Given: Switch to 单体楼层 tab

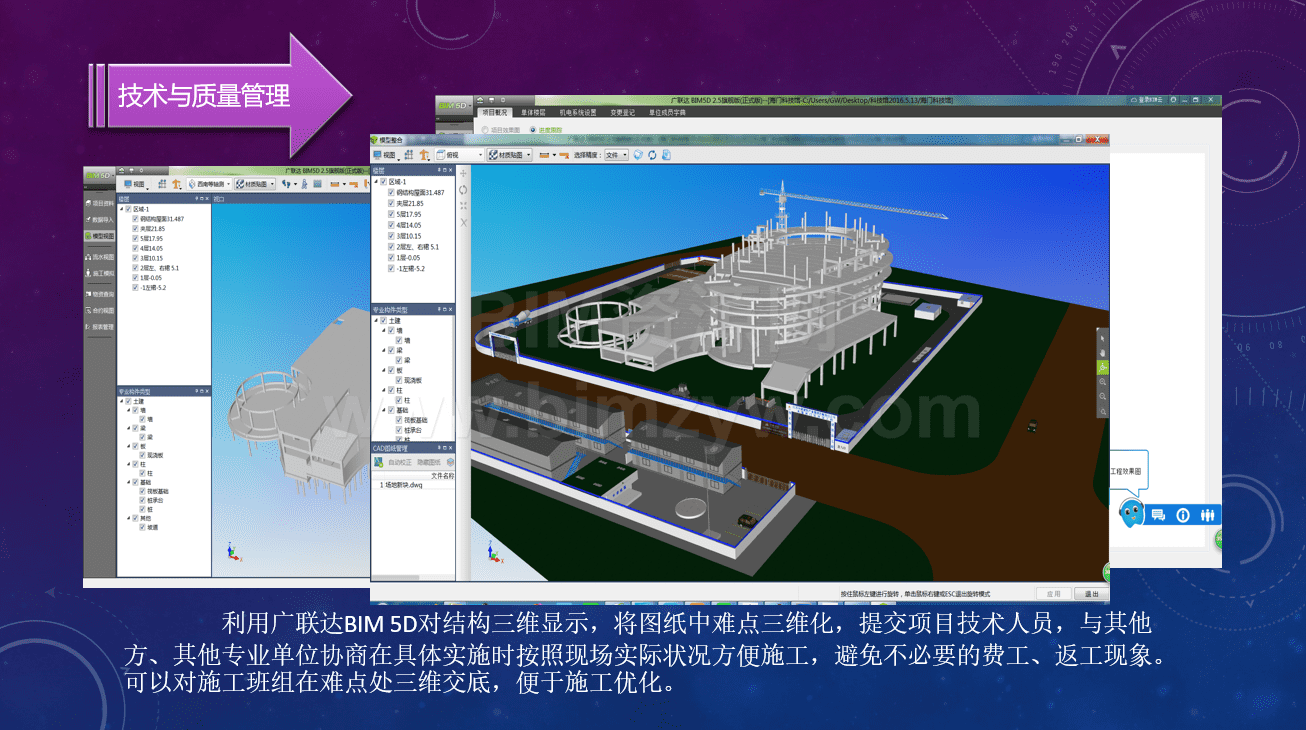Looking at the screenshot, I should tap(533, 113).
